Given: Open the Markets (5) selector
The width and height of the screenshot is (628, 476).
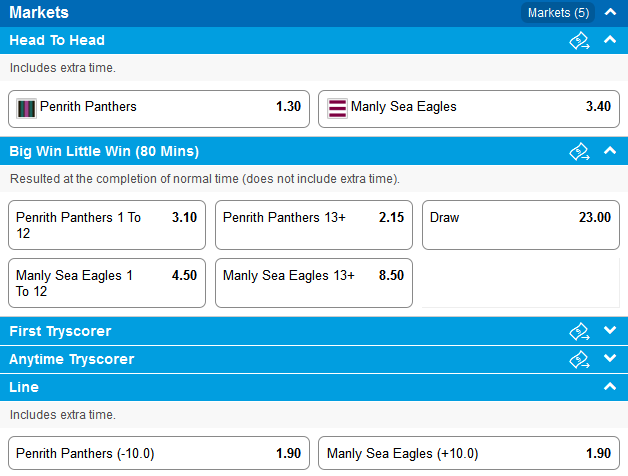Looking at the screenshot, I should (x=558, y=13).
